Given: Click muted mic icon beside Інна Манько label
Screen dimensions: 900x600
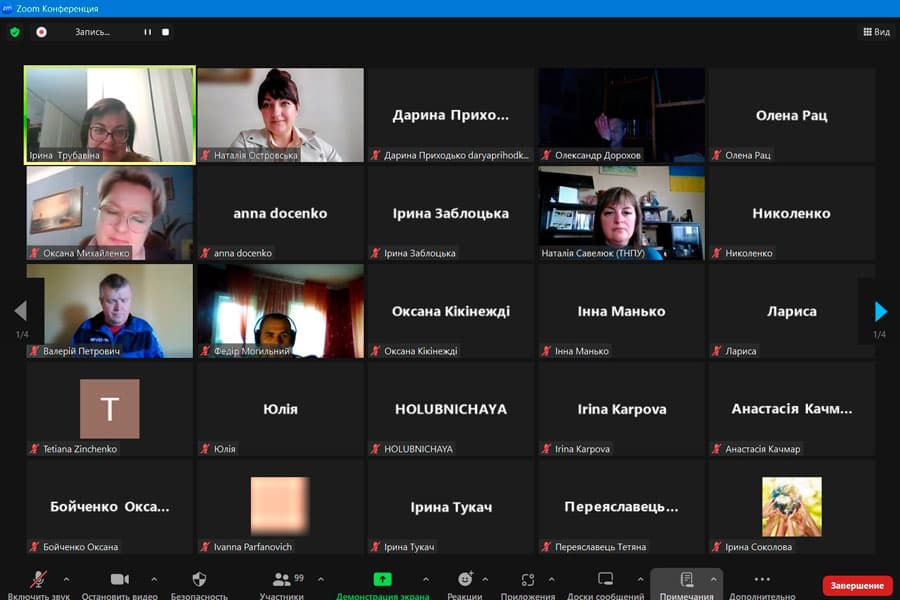Looking at the screenshot, I should (546, 351).
